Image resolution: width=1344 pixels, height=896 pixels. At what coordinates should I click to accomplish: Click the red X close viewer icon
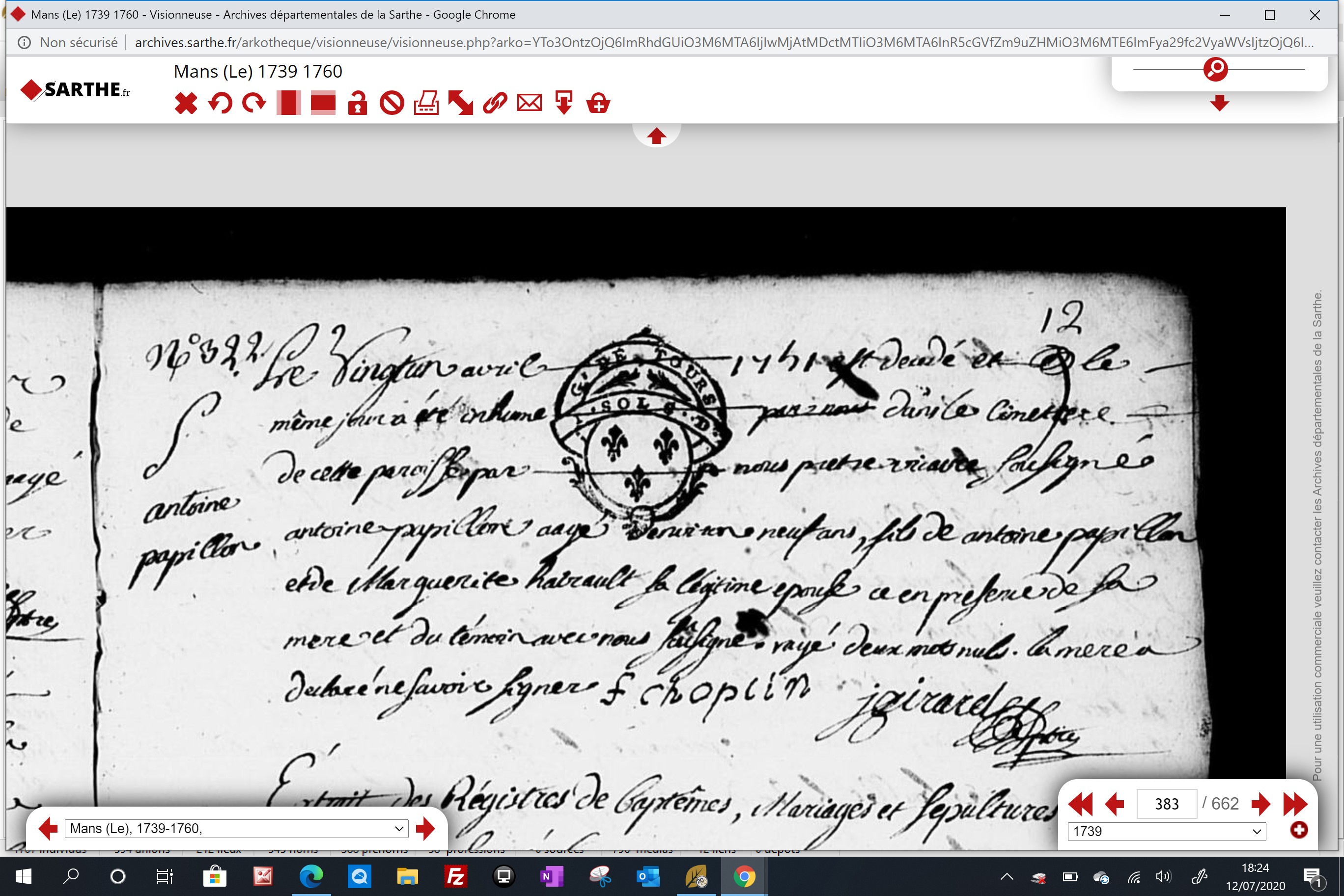186,104
